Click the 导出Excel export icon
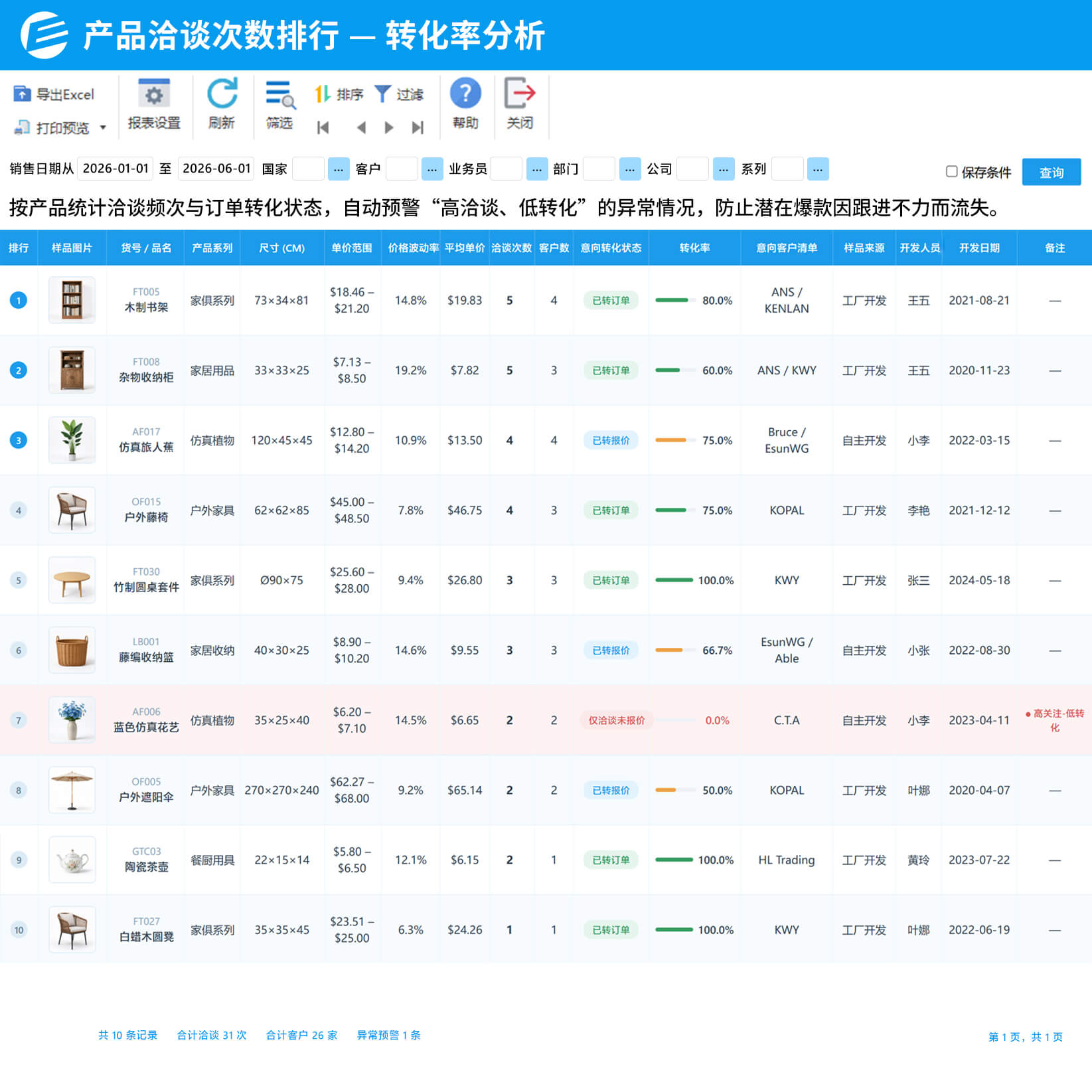This screenshot has height=1092, width=1092. (22, 94)
